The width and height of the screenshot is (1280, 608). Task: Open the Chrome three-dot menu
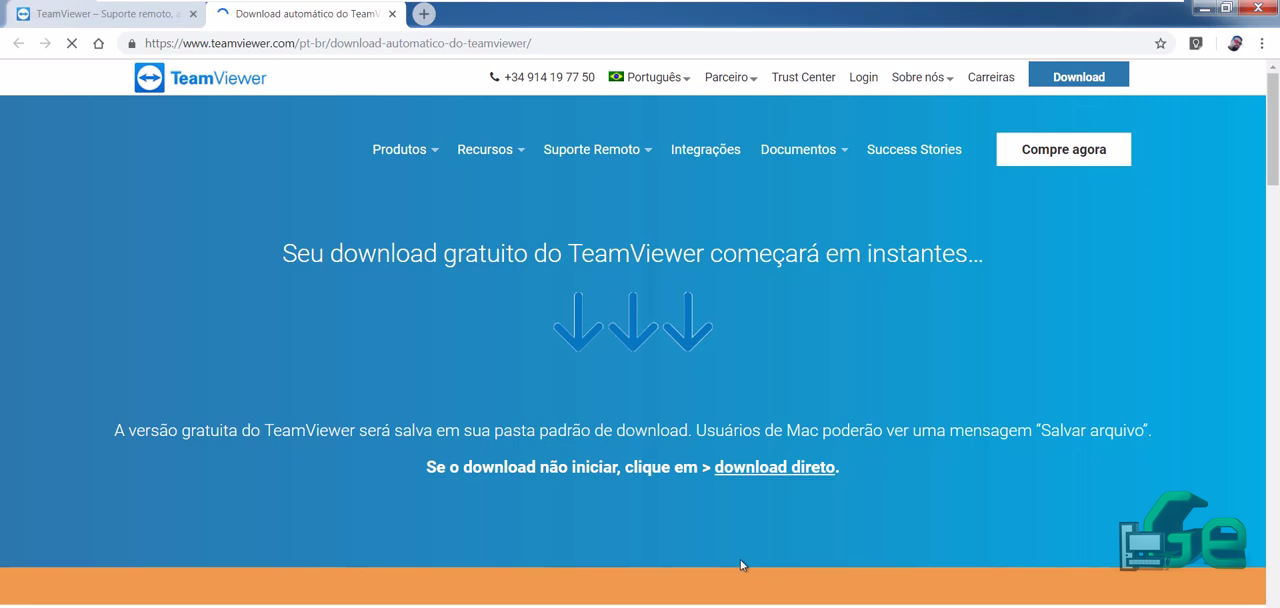1262,43
